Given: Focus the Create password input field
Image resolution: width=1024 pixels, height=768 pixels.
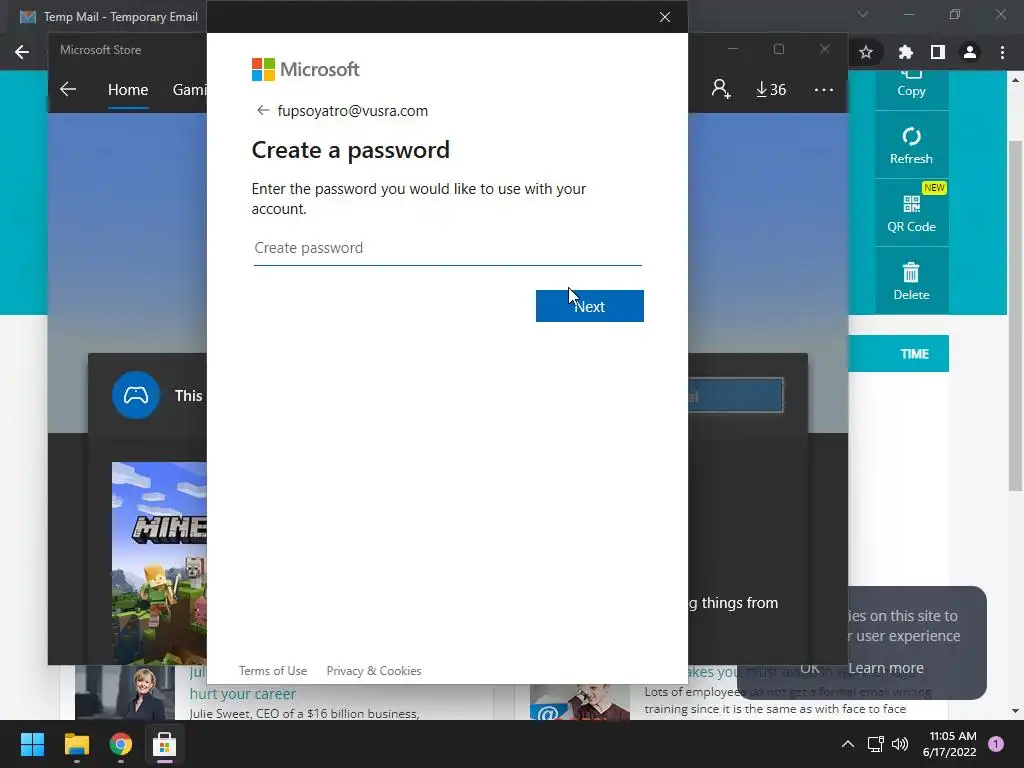Looking at the screenshot, I should click(447, 248).
